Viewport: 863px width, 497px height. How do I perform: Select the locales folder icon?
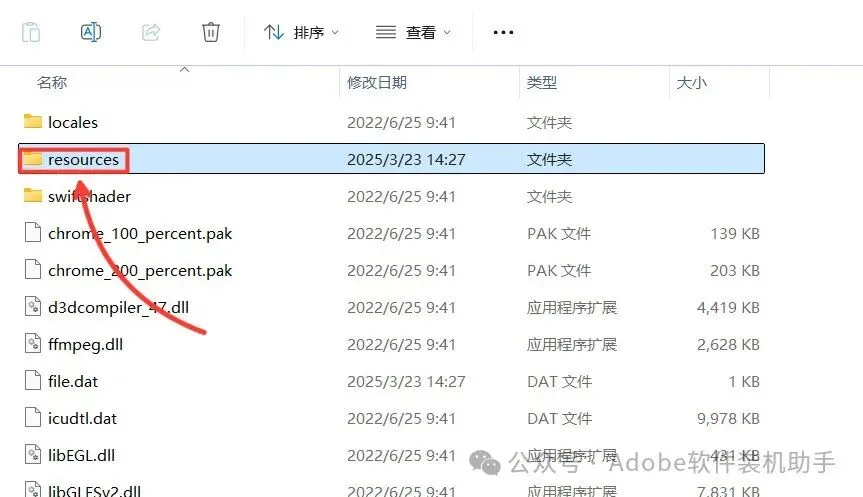33,121
